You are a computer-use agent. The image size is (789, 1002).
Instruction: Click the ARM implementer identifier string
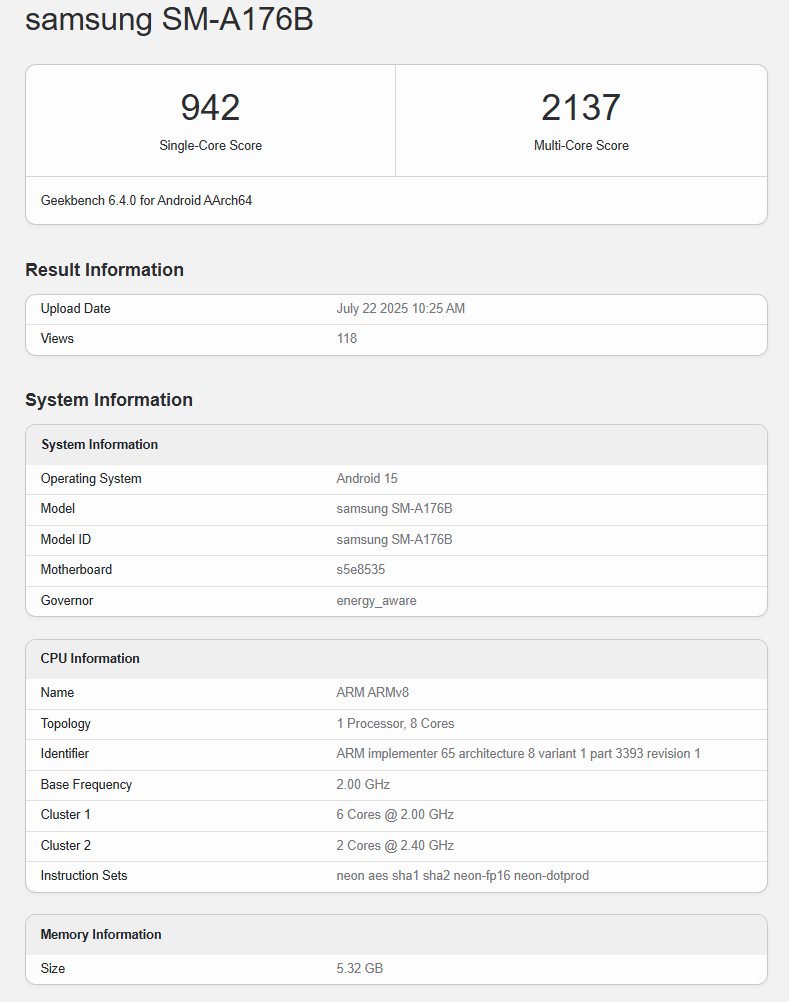coord(518,754)
